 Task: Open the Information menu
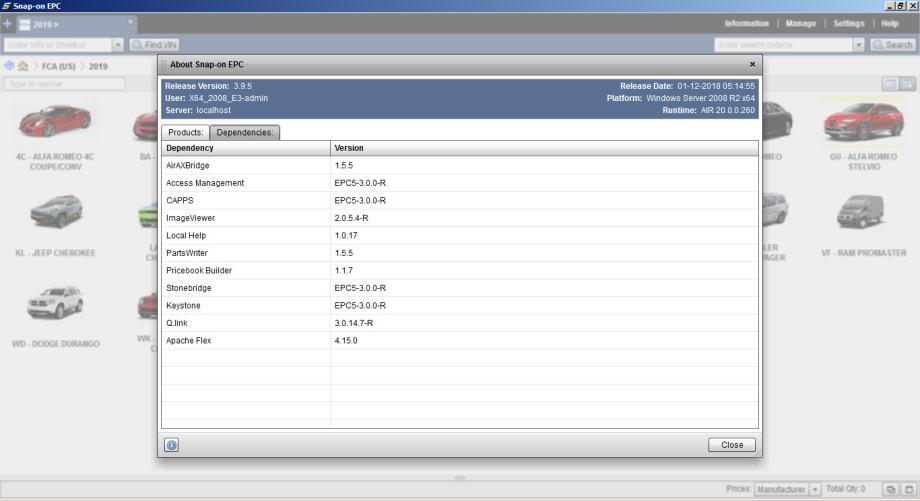746,23
